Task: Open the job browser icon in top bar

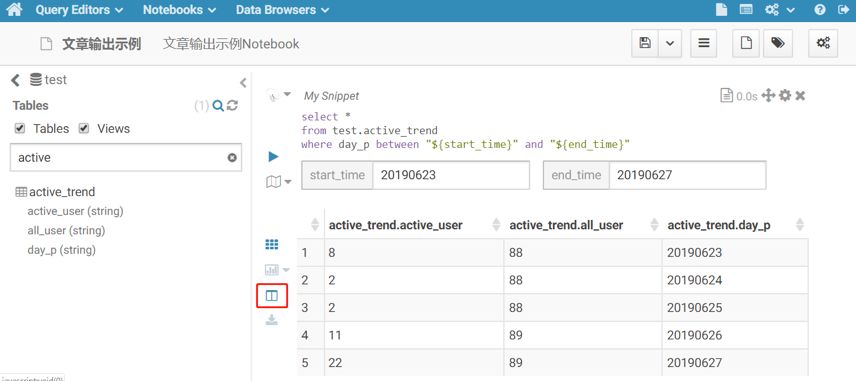Action: click(746, 10)
